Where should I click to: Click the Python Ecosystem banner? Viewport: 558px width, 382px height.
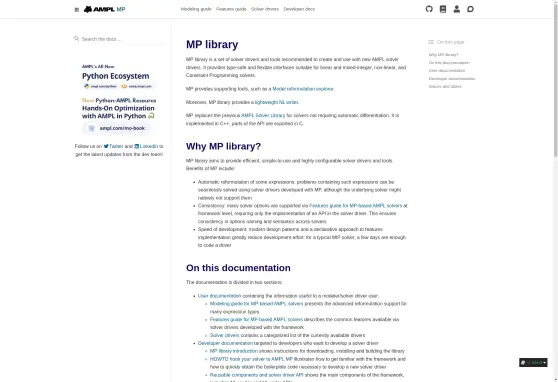119,76
